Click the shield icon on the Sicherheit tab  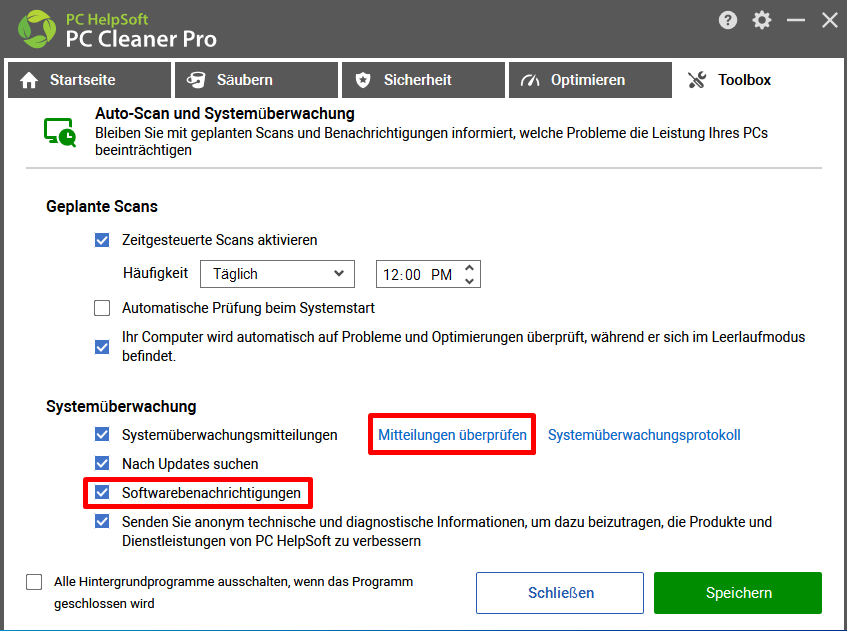pyautogui.click(x=363, y=80)
